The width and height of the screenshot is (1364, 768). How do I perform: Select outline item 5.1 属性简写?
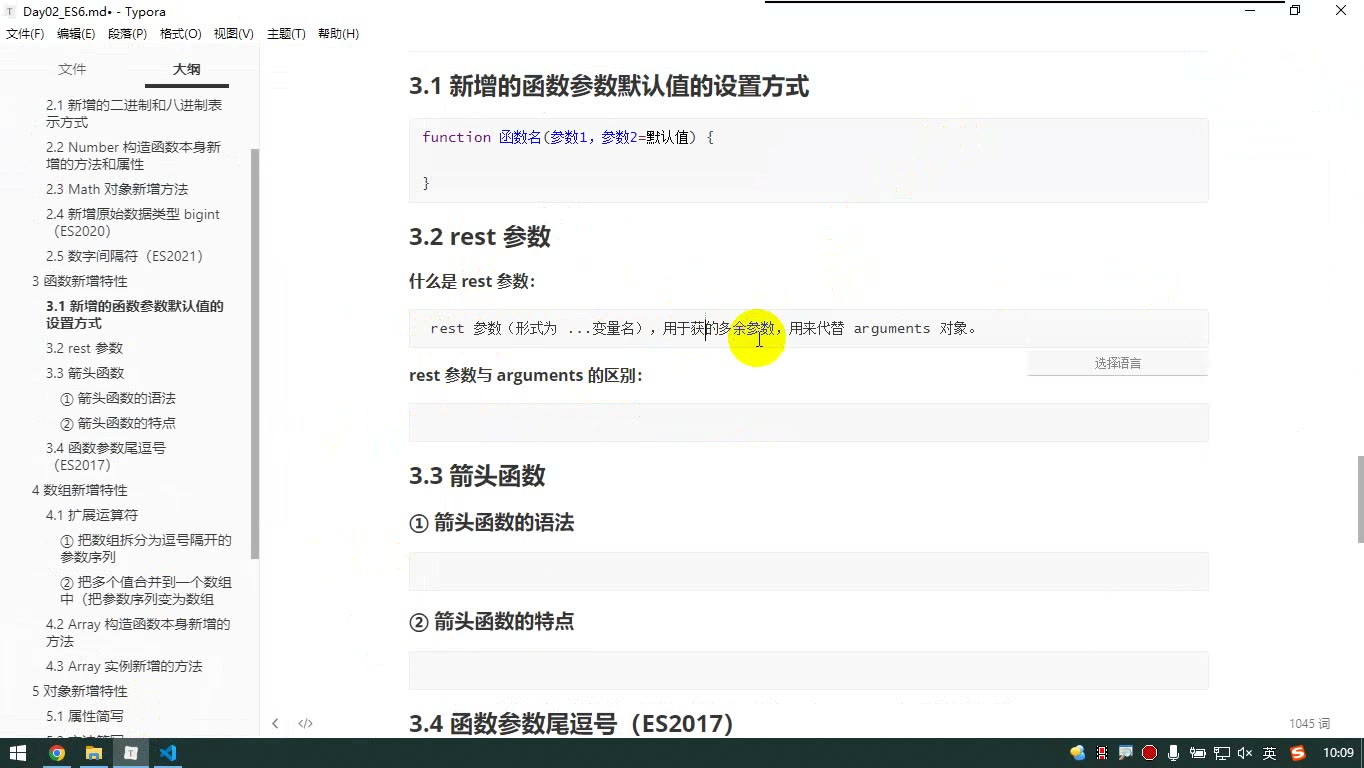click(x=85, y=716)
